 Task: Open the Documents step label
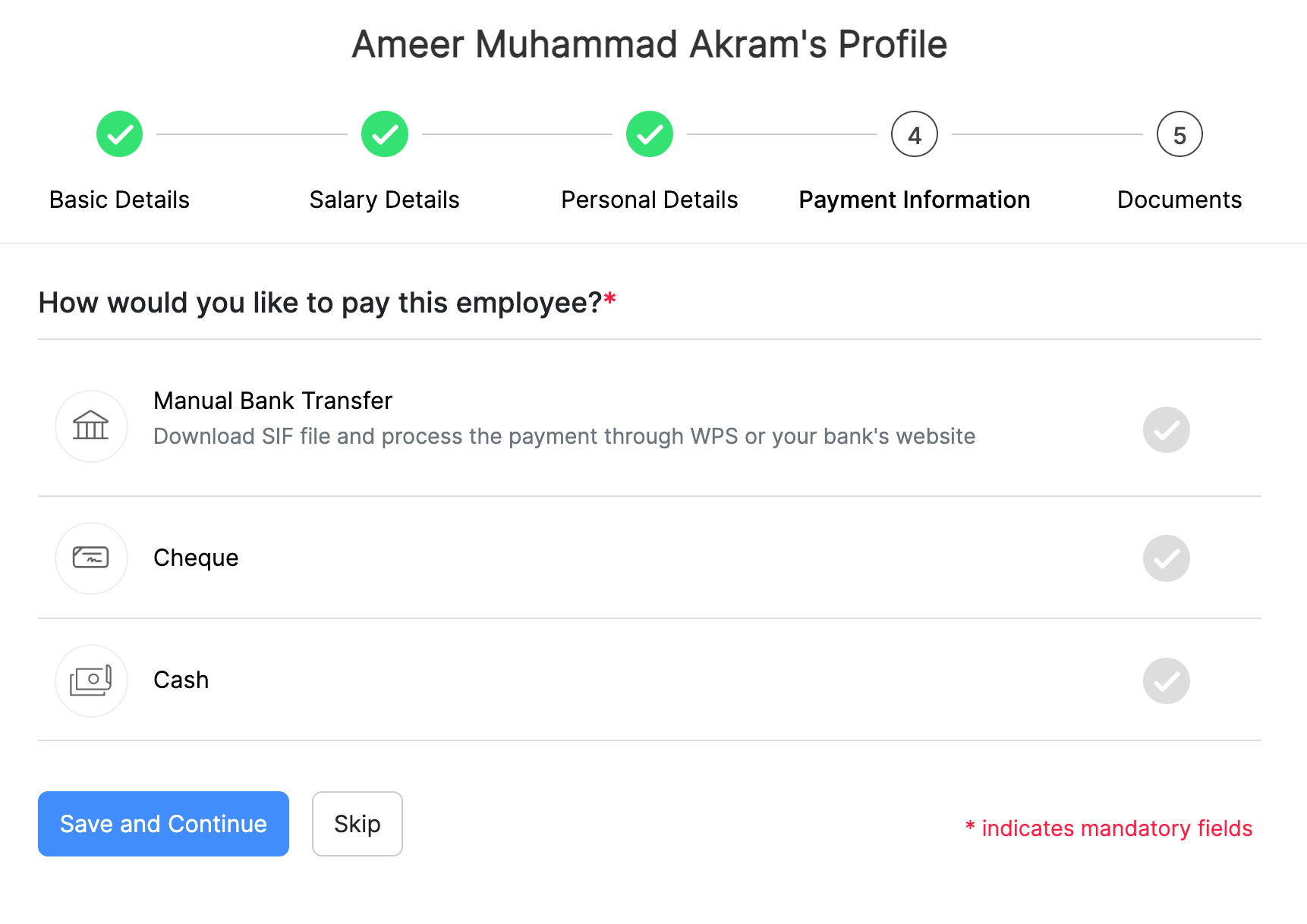coord(1179,200)
